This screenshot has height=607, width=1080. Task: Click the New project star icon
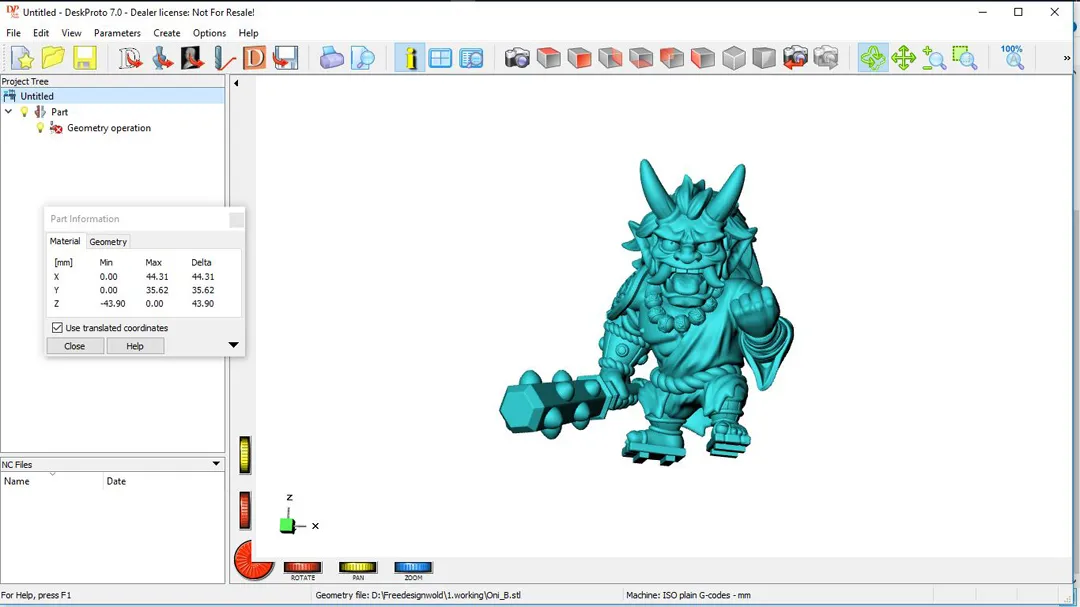[22, 58]
